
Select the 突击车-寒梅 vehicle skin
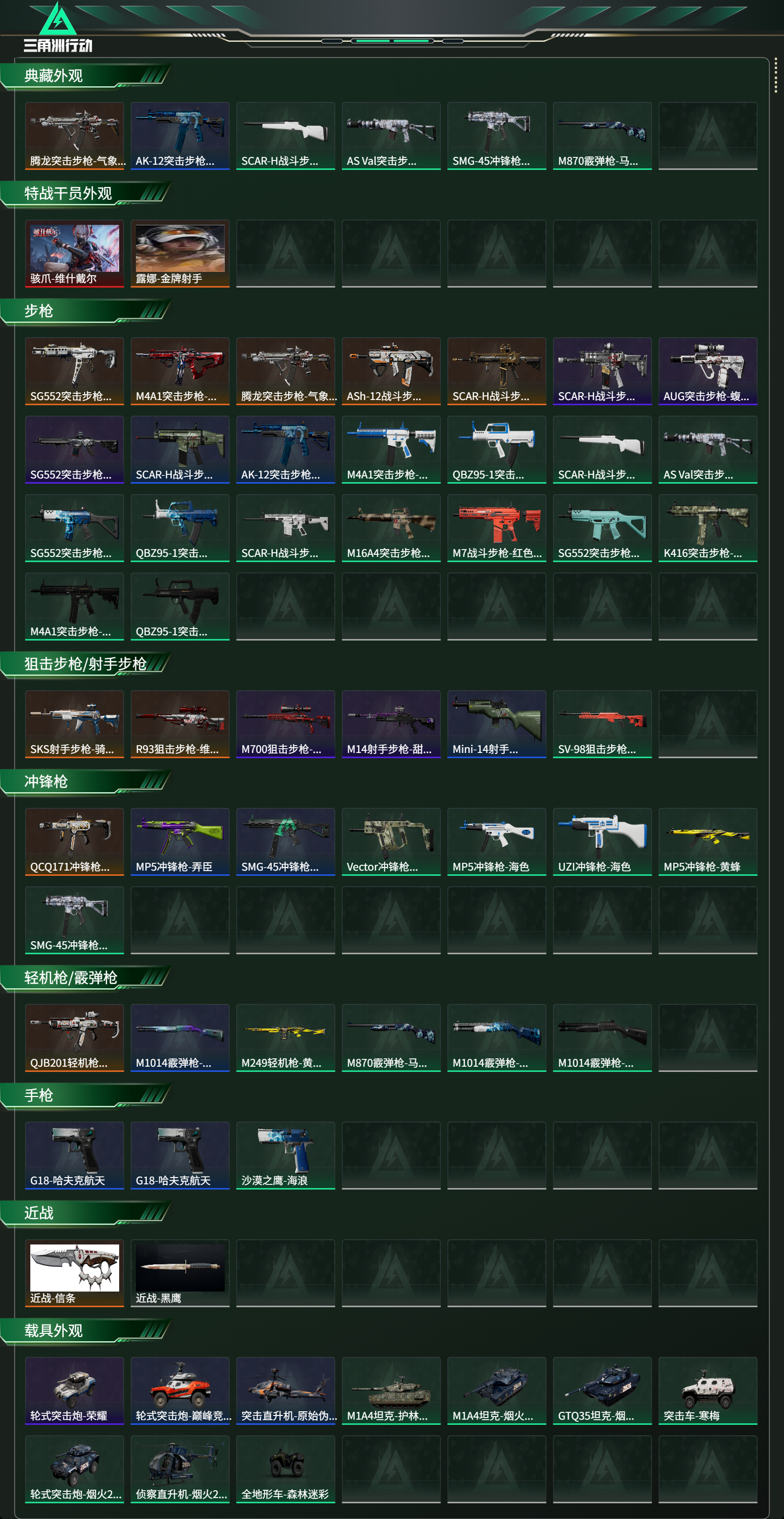pyautogui.click(x=707, y=1391)
